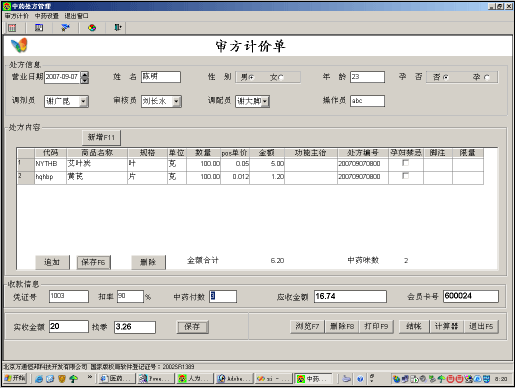Click the blue tools toolbar icon

pyautogui.click(x=65, y=28)
